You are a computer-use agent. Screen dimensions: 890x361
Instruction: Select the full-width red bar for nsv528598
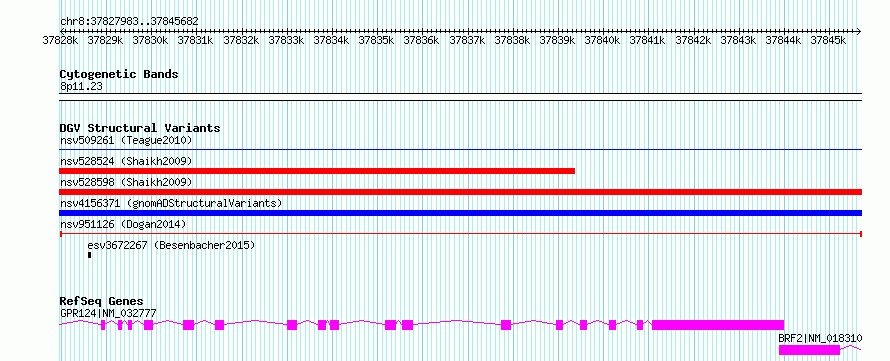[x=460, y=192]
